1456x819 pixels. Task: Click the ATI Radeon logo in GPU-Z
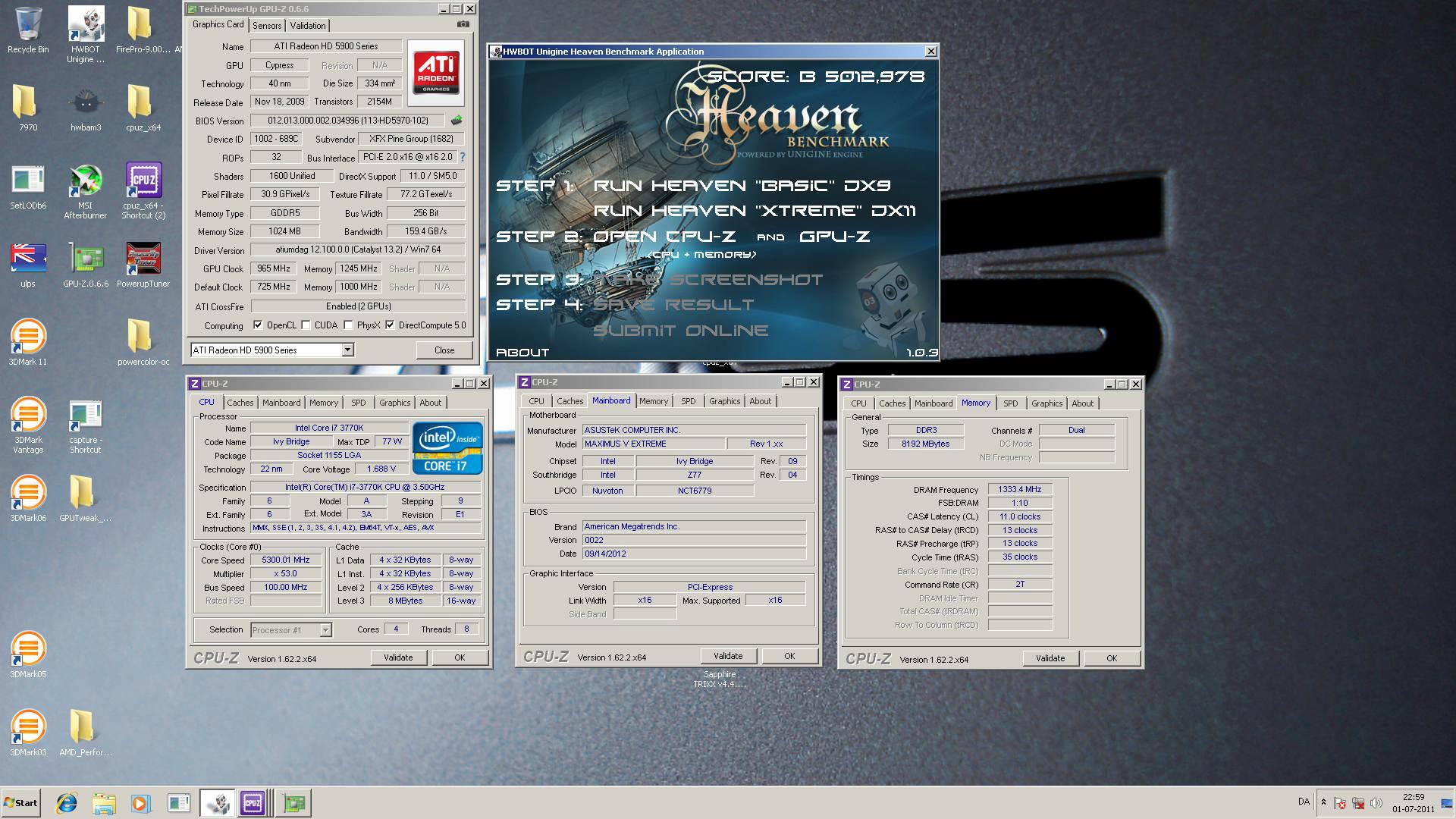(436, 73)
